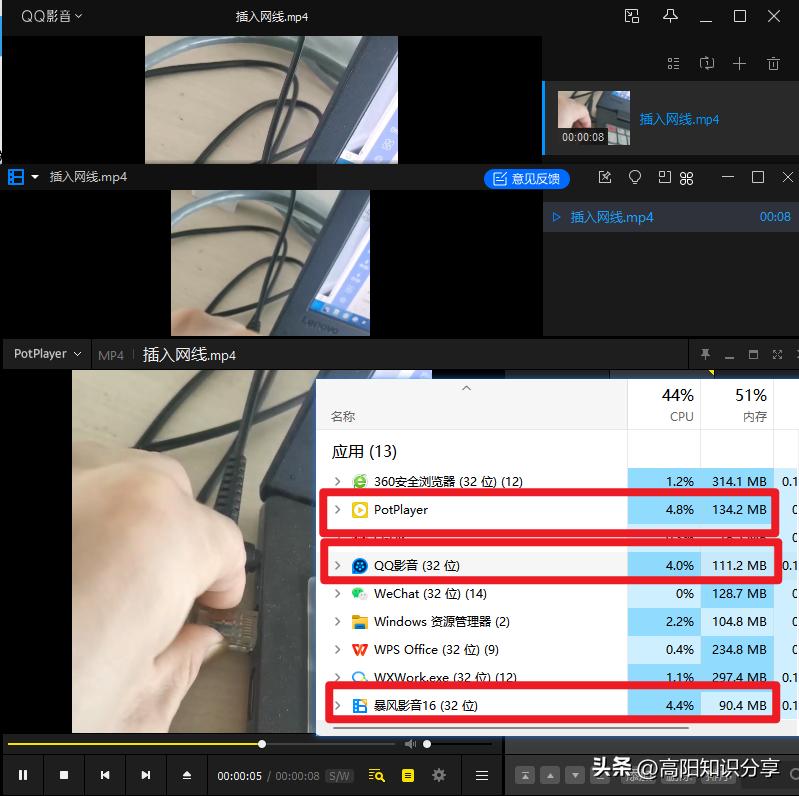Viewport: 799px width, 796px height.
Task: Switch QQ影音 playlist view mode
Action: tap(673, 64)
